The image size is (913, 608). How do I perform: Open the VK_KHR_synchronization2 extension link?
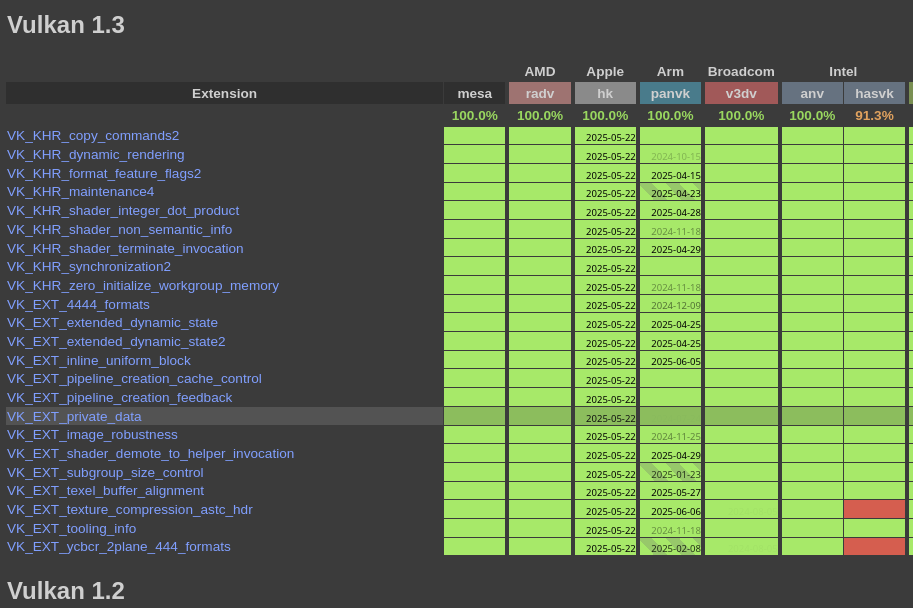tap(89, 267)
